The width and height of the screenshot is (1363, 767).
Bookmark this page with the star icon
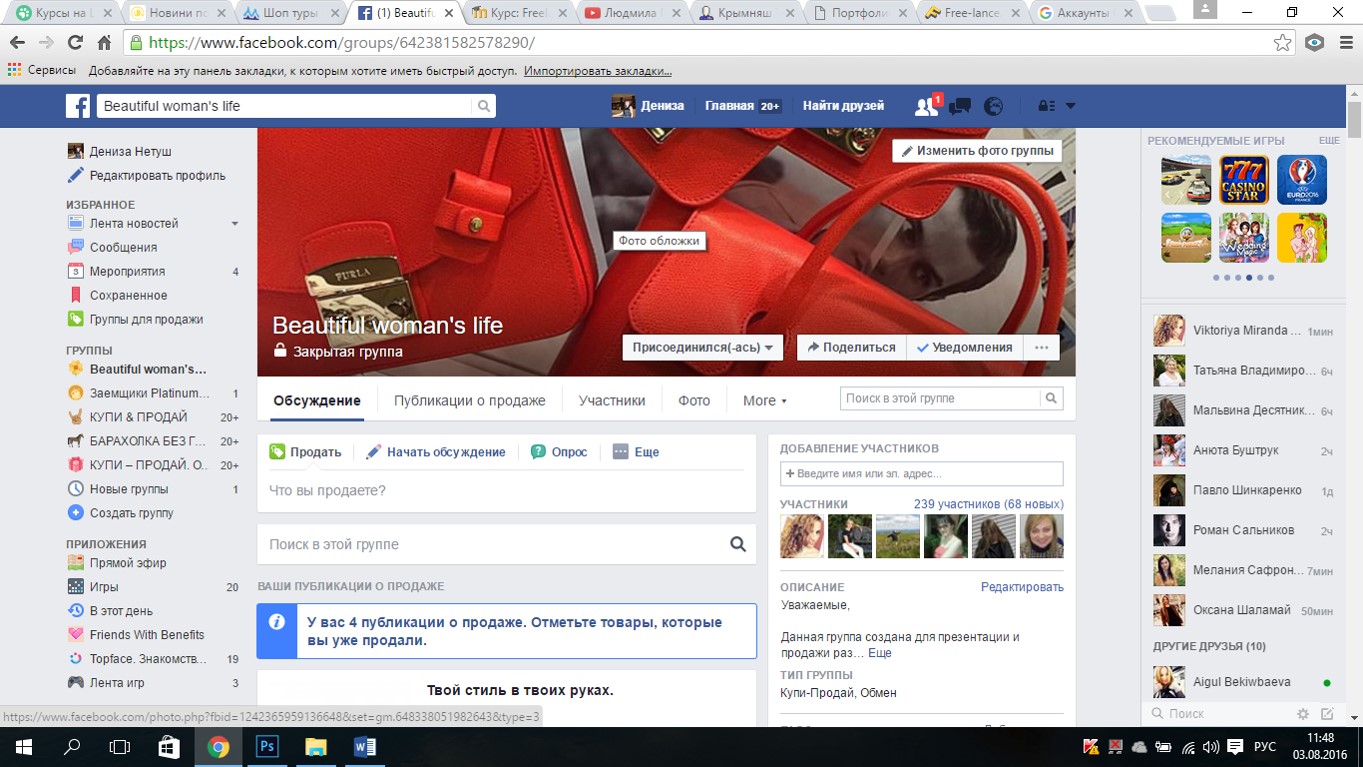1282,43
